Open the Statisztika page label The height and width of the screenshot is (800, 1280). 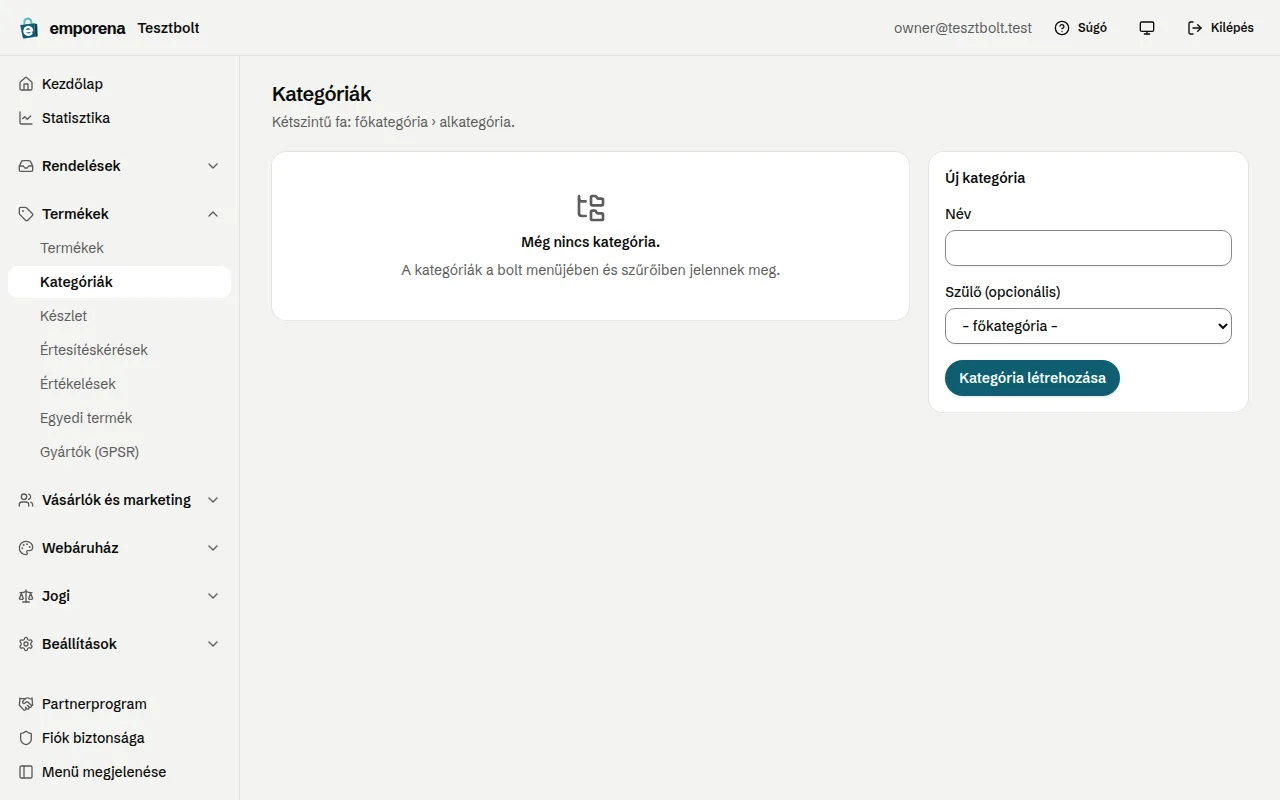click(x=76, y=118)
